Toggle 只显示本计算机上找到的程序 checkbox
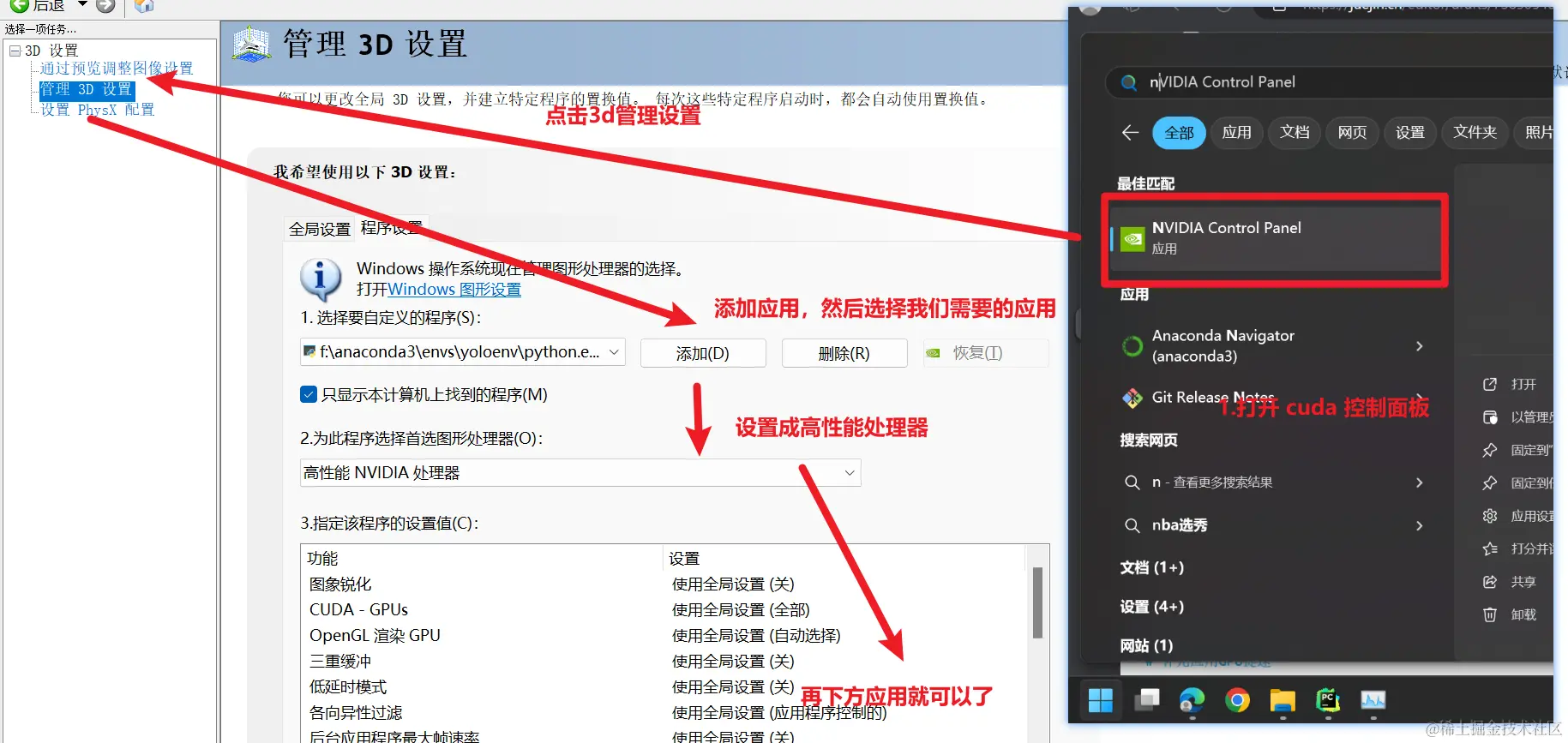The image size is (1568, 743). [x=309, y=394]
